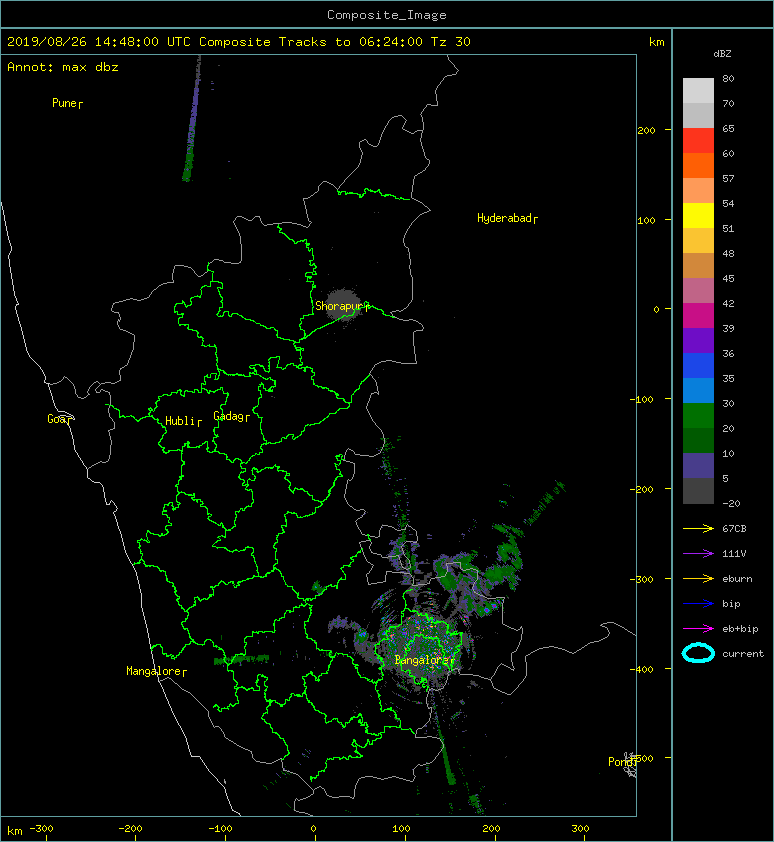Image resolution: width=774 pixels, height=842 pixels.
Task: Click the Hubli city label
Action: pos(183,421)
